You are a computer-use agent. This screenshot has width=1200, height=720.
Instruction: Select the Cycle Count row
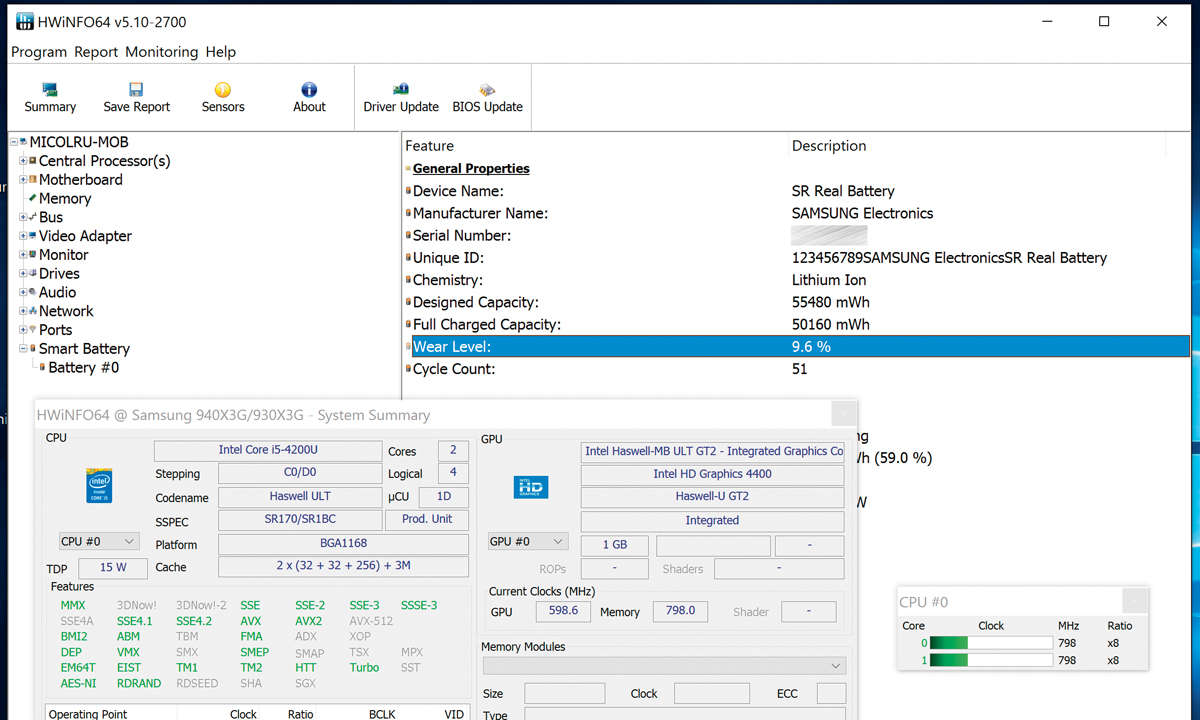point(797,369)
